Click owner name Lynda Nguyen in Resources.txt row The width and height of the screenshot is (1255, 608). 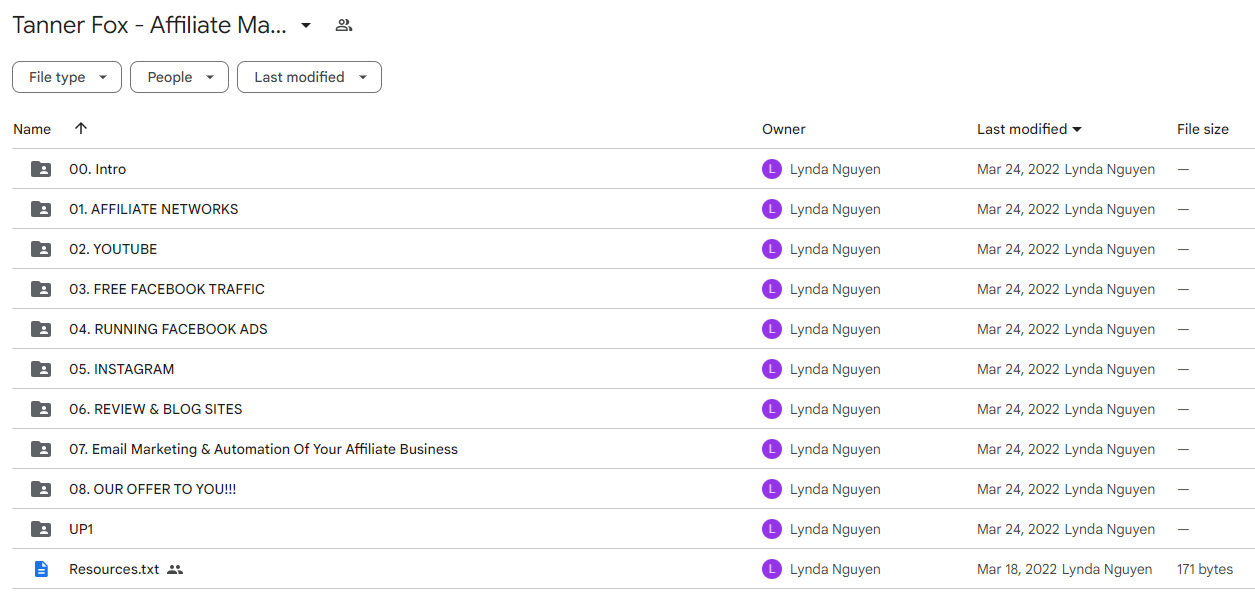(835, 569)
